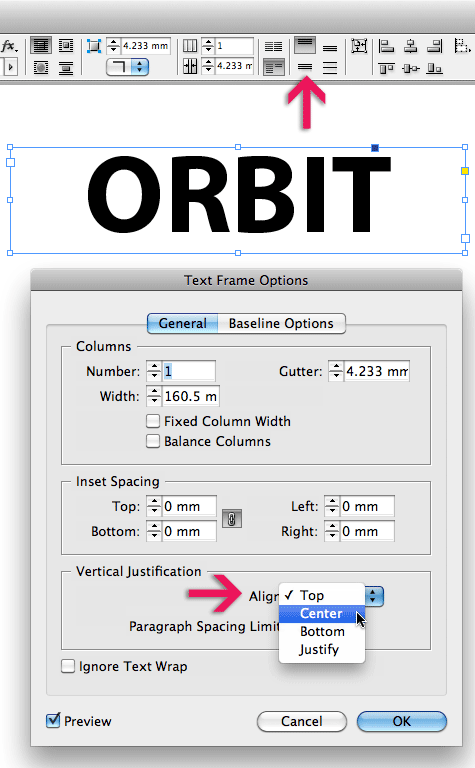Screen dimensions: 475x768
Task: Click the Align Top Edges icon
Action: (x=386, y=68)
